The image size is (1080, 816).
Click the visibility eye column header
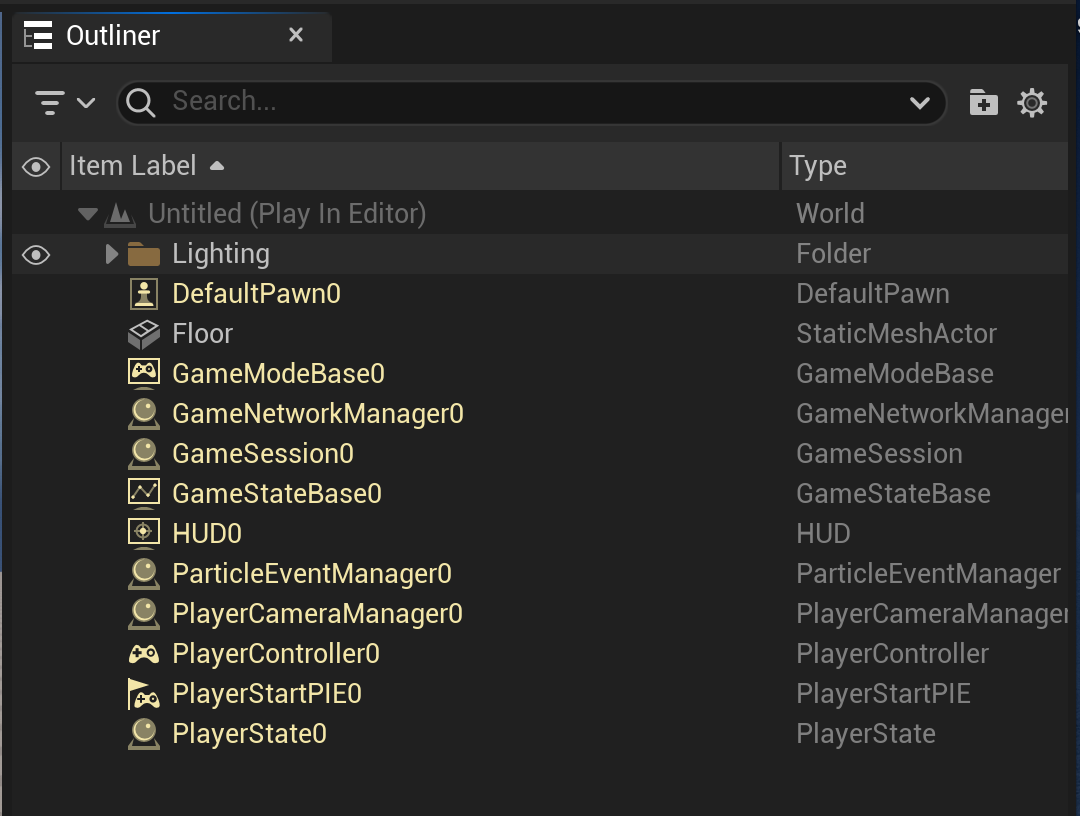[x=36, y=167]
